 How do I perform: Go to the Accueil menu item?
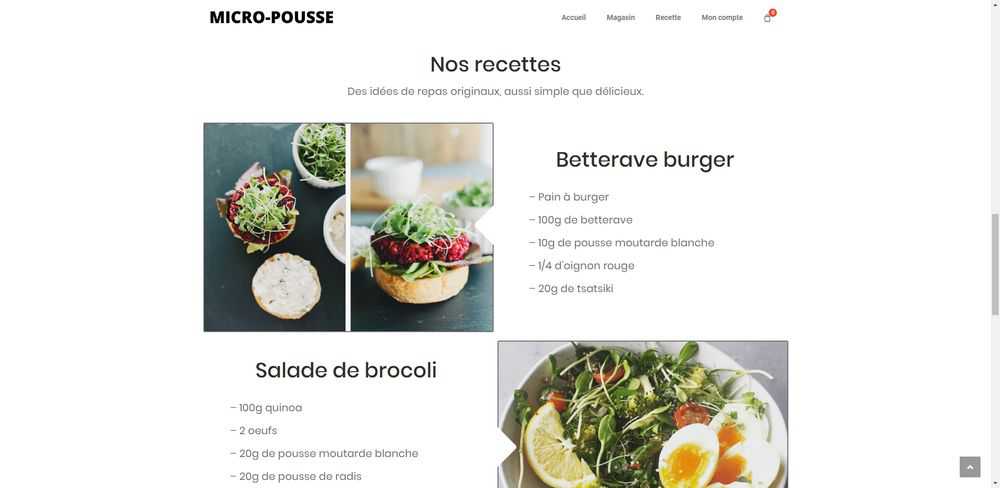pos(573,18)
